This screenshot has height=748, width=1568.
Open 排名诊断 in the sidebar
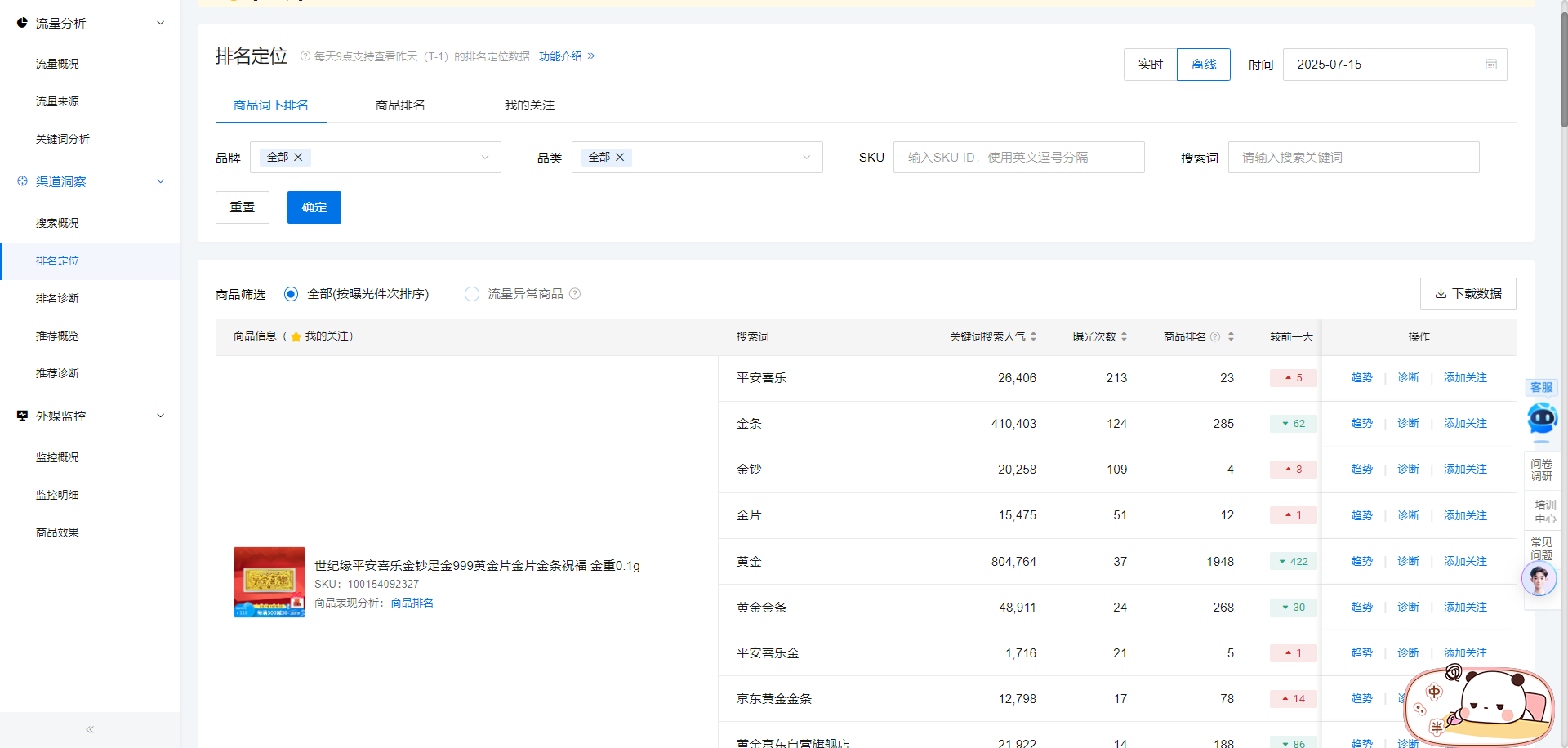[57, 298]
